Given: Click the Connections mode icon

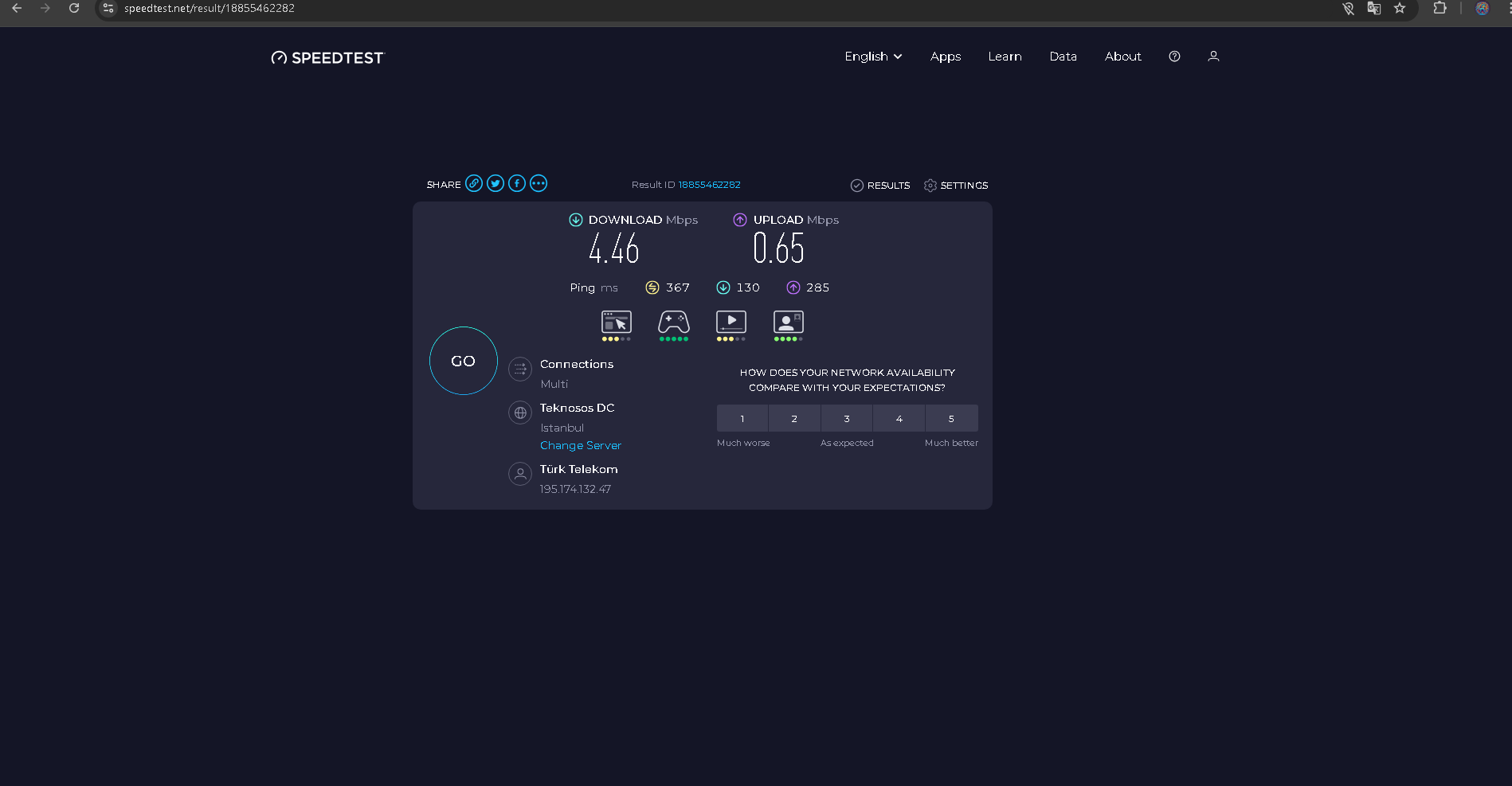Looking at the screenshot, I should pos(520,369).
